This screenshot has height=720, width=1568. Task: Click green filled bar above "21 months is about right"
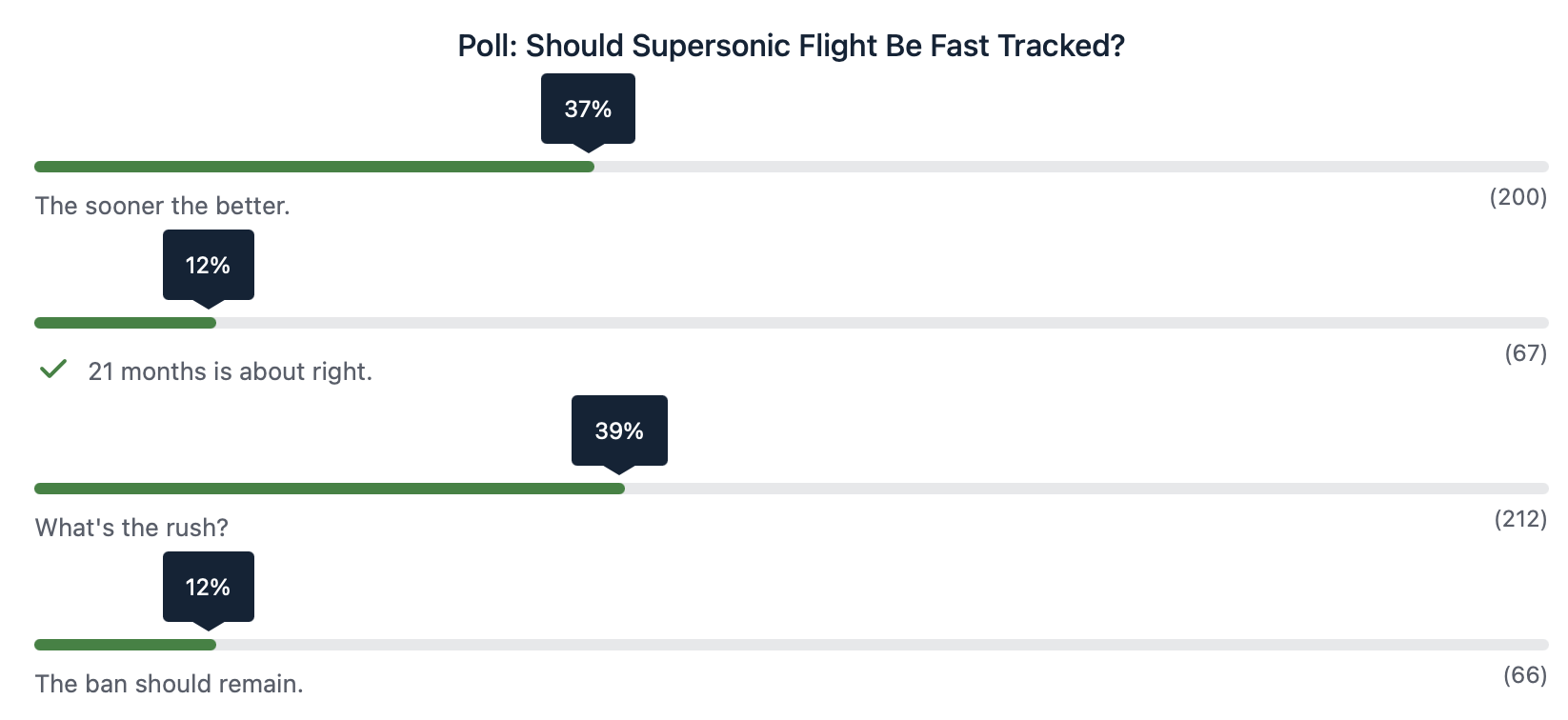point(125,323)
